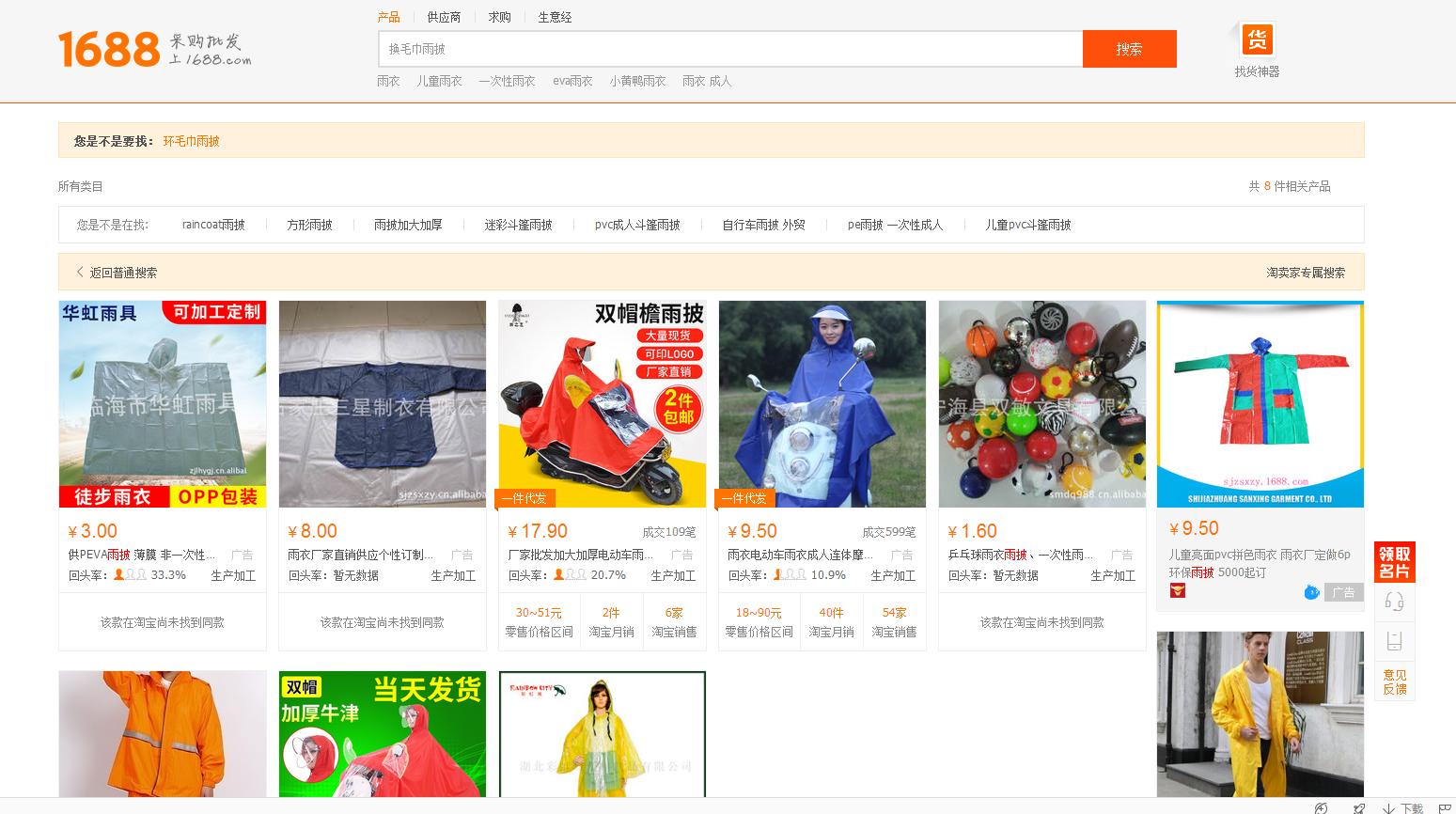
Task: Click the flag icon at bottom right
Action: point(1444,808)
